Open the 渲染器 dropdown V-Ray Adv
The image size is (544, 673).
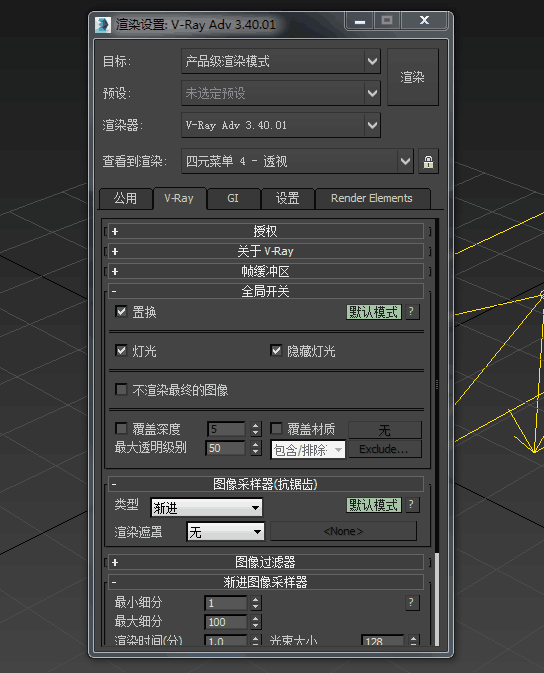pos(281,125)
